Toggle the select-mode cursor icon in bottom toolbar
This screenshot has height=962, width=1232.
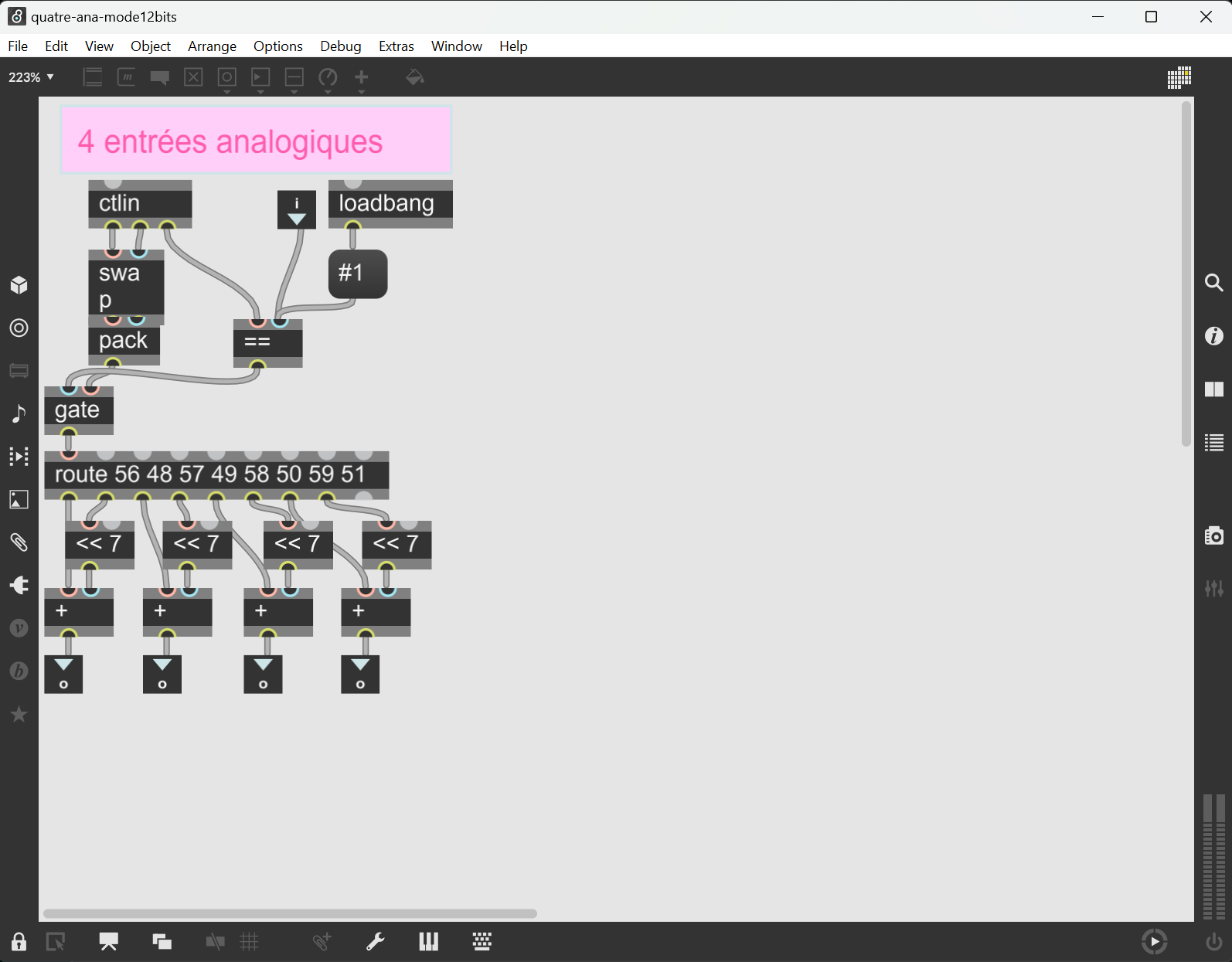click(x=56, y=942)
